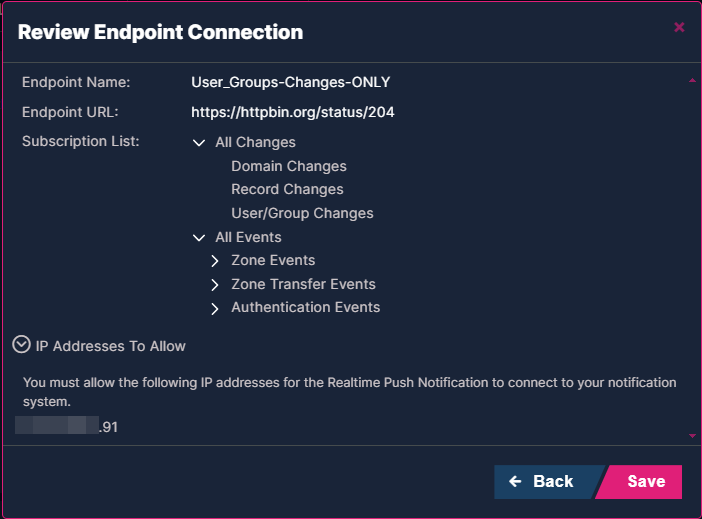Expand the Authentication Events node

pyautogui.click(x=215, y=309)
